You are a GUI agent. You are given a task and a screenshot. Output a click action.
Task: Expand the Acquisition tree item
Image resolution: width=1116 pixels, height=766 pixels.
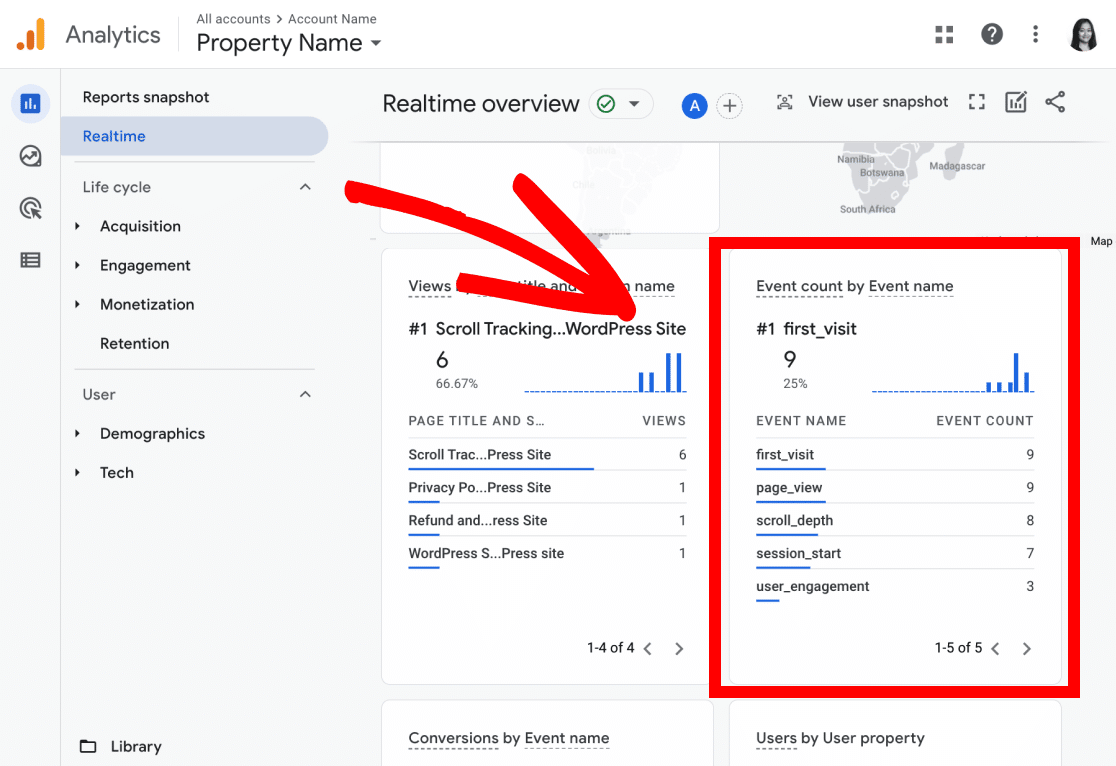click(x=78, y=227)
